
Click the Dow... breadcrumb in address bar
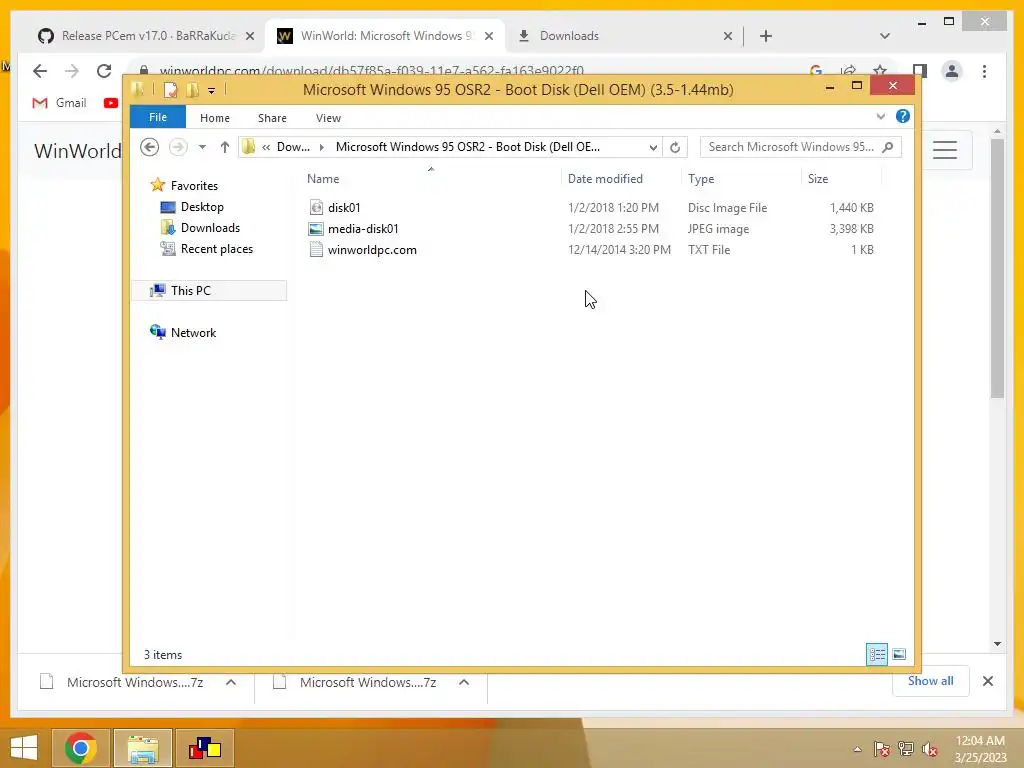pos(293,147)
